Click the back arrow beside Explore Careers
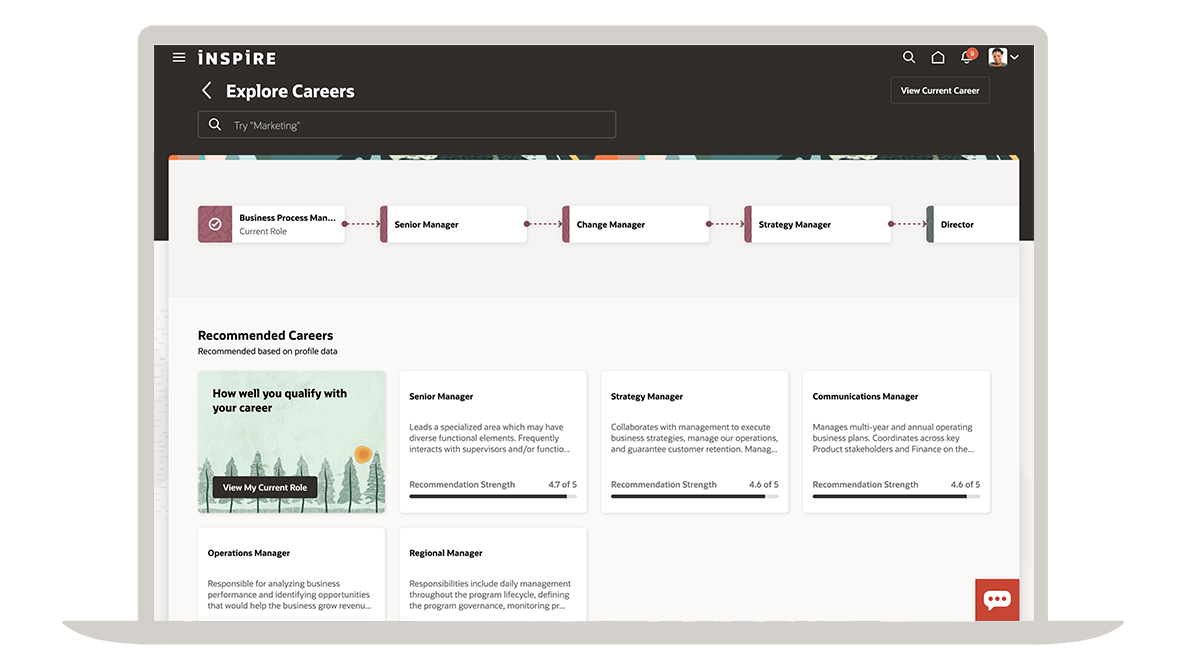Screen dimensions: 1187x670 click(x=207, y=91)
